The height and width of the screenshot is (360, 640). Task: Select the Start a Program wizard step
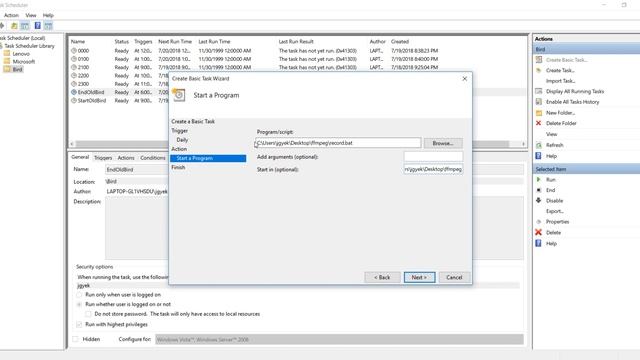click(208, 158)
